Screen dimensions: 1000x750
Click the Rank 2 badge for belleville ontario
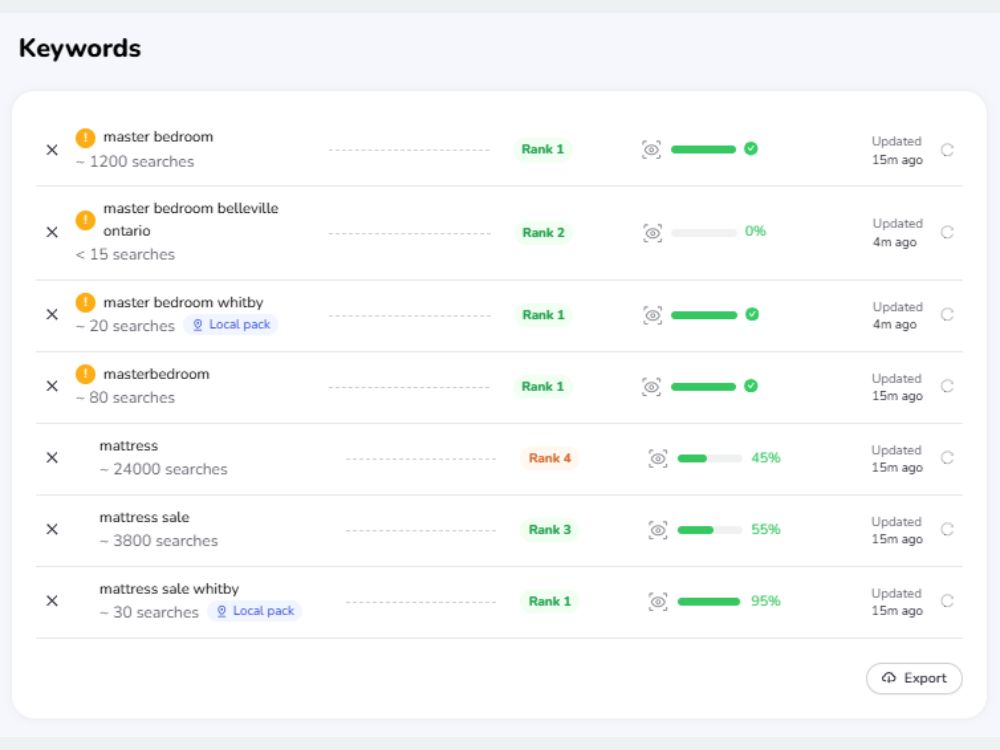543,232
